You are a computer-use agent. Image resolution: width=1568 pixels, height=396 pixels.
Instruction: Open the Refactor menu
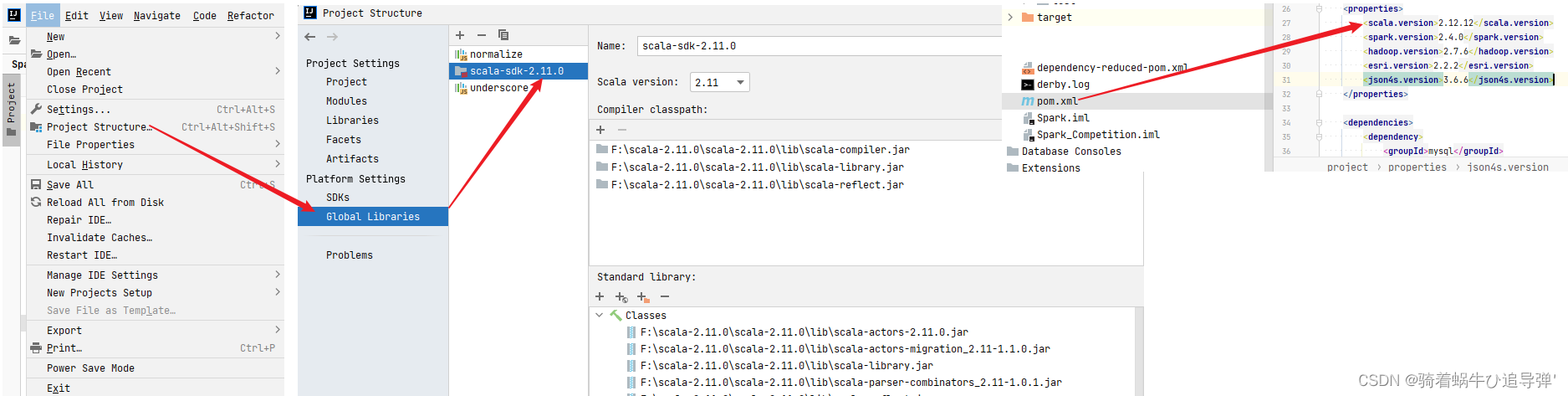click(x=251, y=15)
